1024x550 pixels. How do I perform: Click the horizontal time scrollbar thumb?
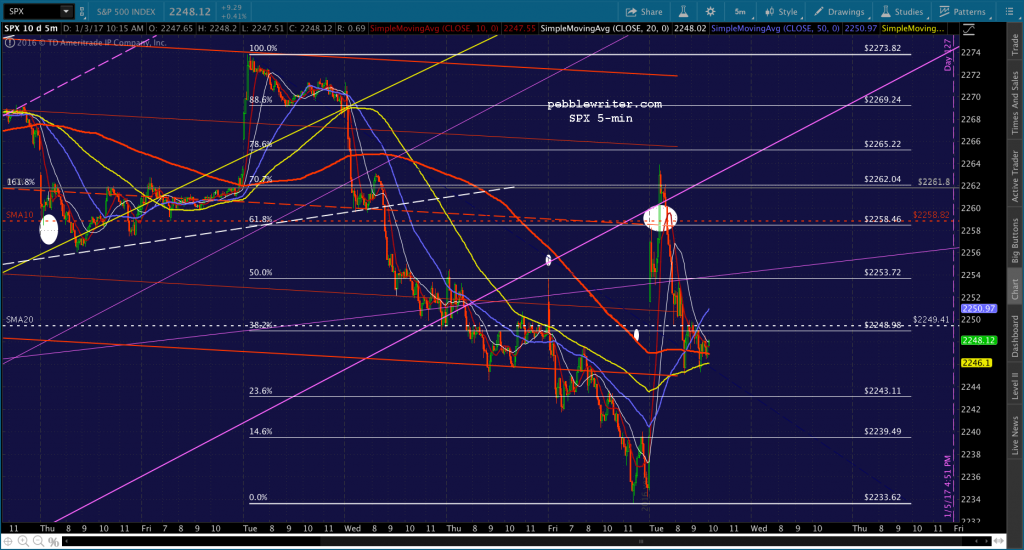[x=641, y=542]
